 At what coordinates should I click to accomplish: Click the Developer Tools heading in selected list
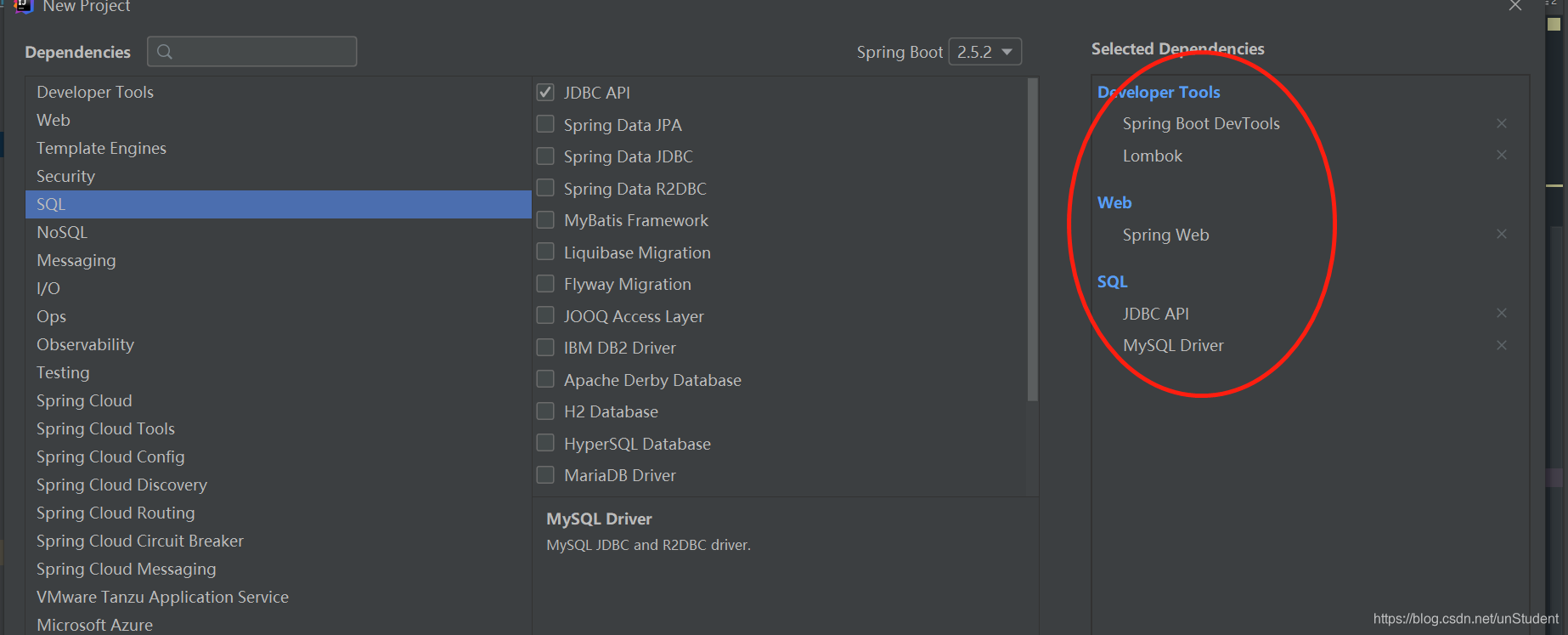tap(1159, 92)
